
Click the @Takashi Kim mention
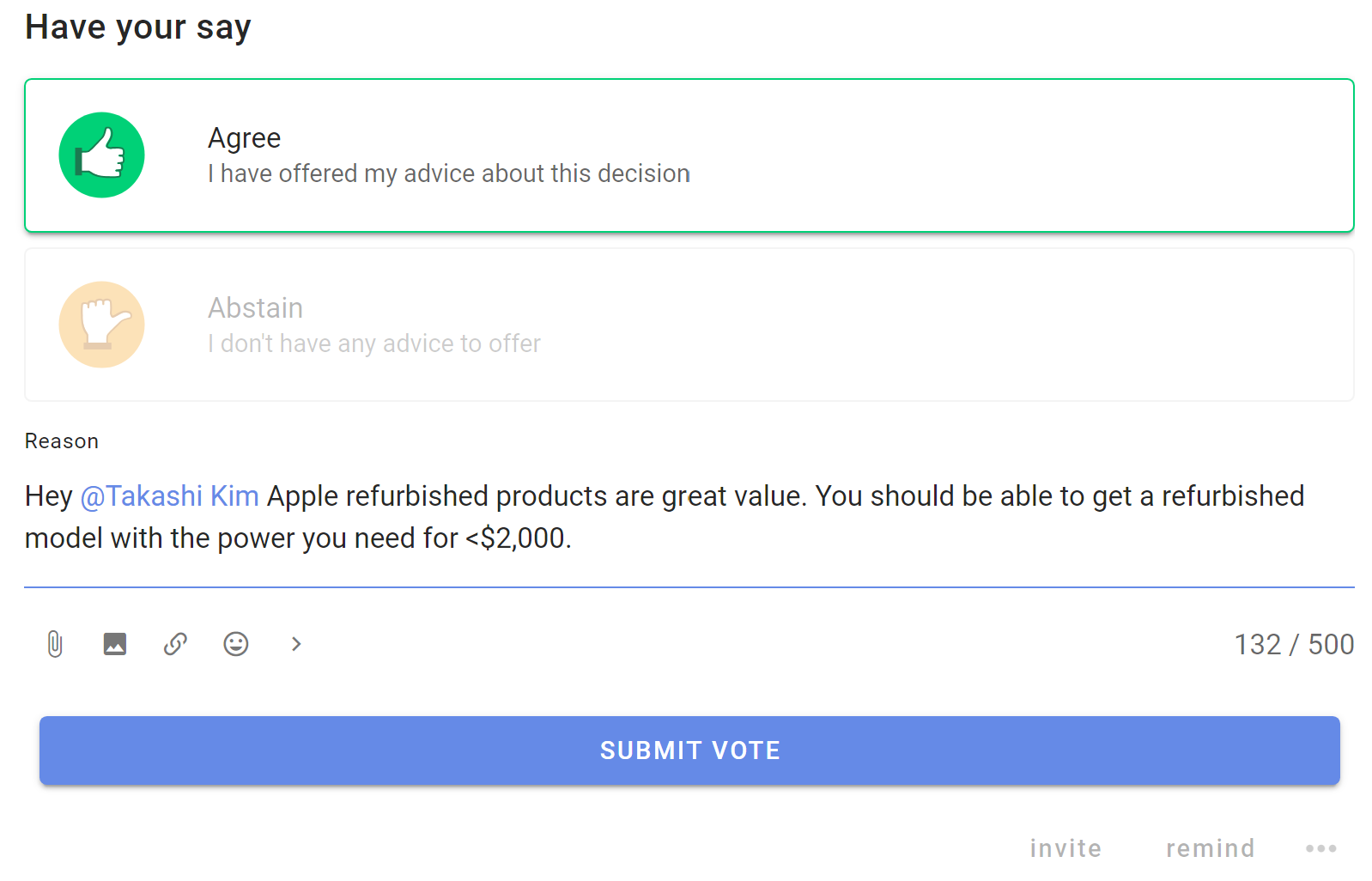click(x=169, y=496)
